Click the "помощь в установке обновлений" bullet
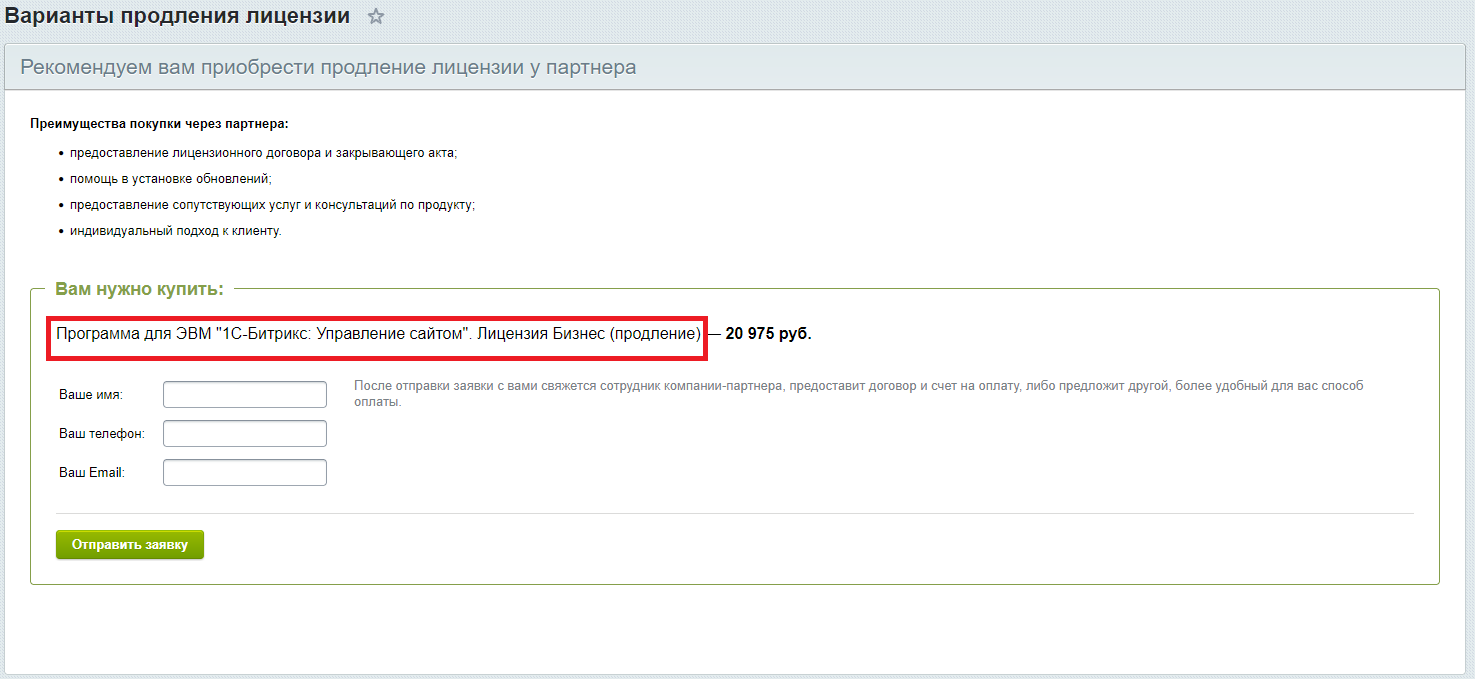Viewport: 1475px width, 679px height. 170,179
